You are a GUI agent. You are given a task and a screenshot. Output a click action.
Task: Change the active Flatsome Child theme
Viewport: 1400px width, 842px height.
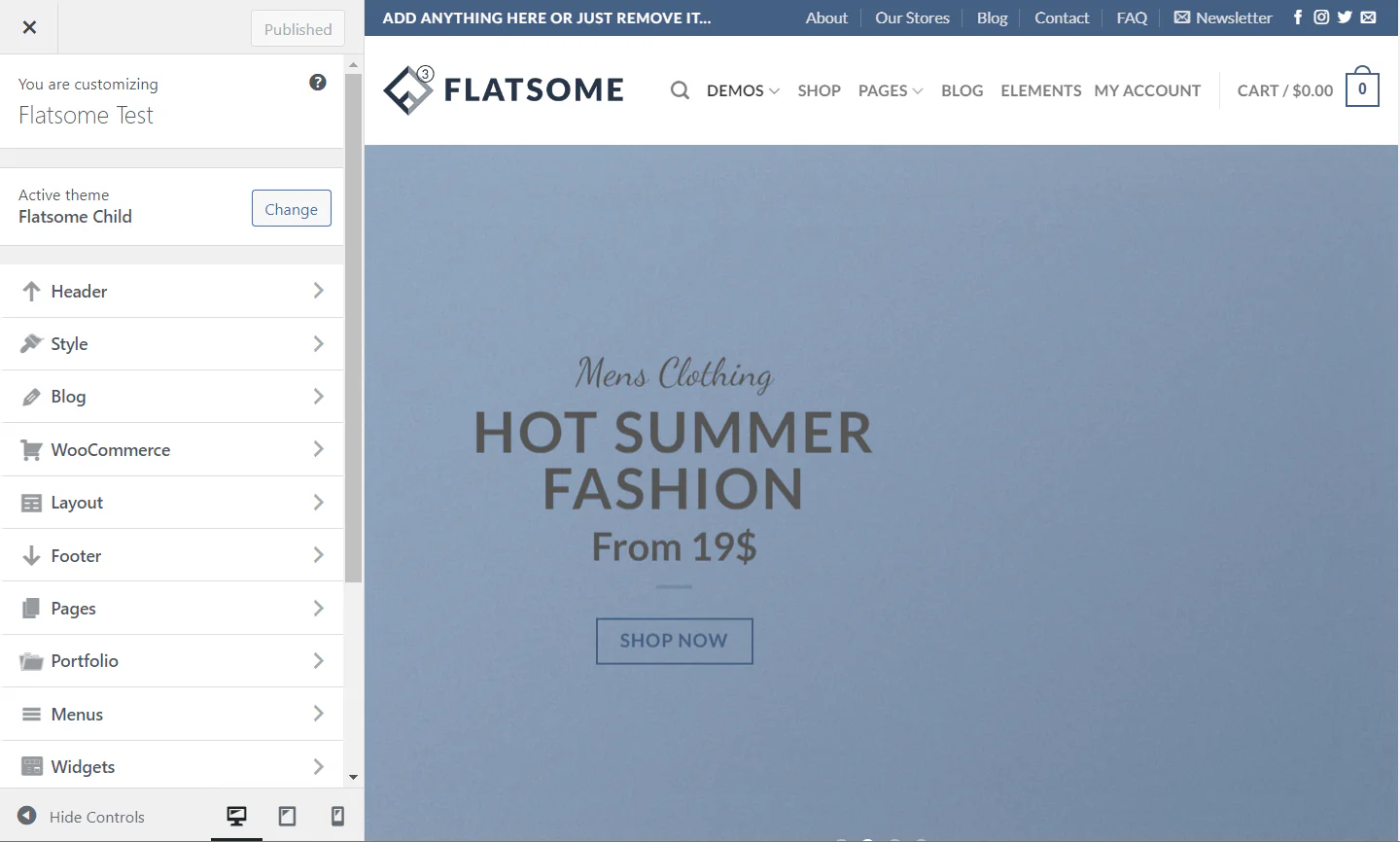coord(291,208)
